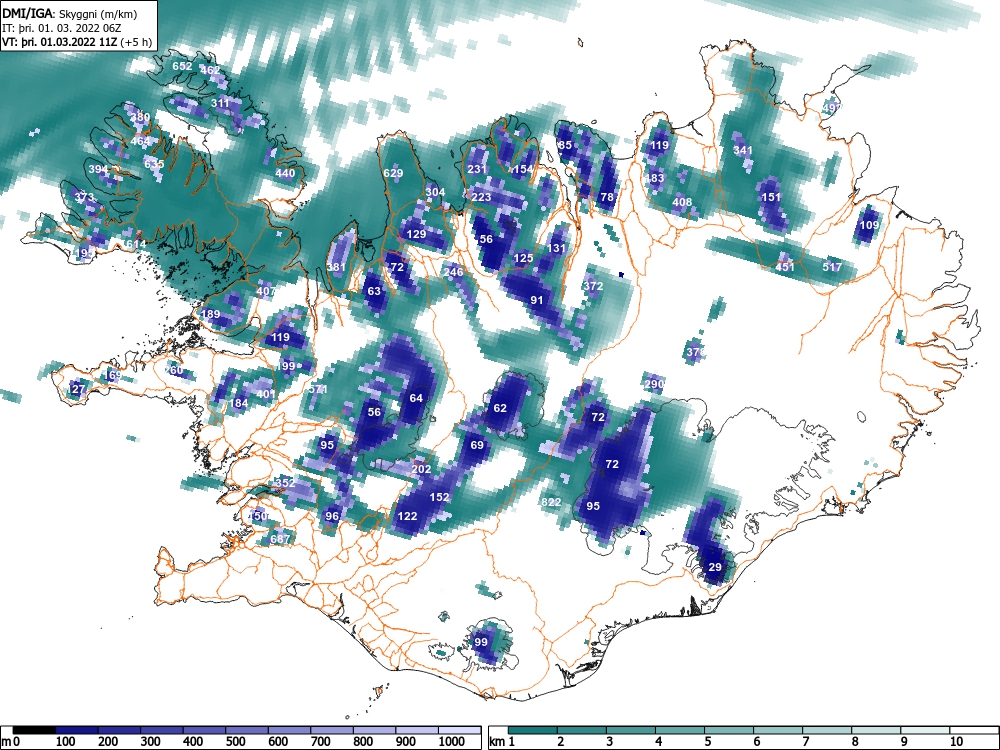The image size is (1000, 750).
Task: Click the '10' label on kilometer legend
Action: [956, 741]
